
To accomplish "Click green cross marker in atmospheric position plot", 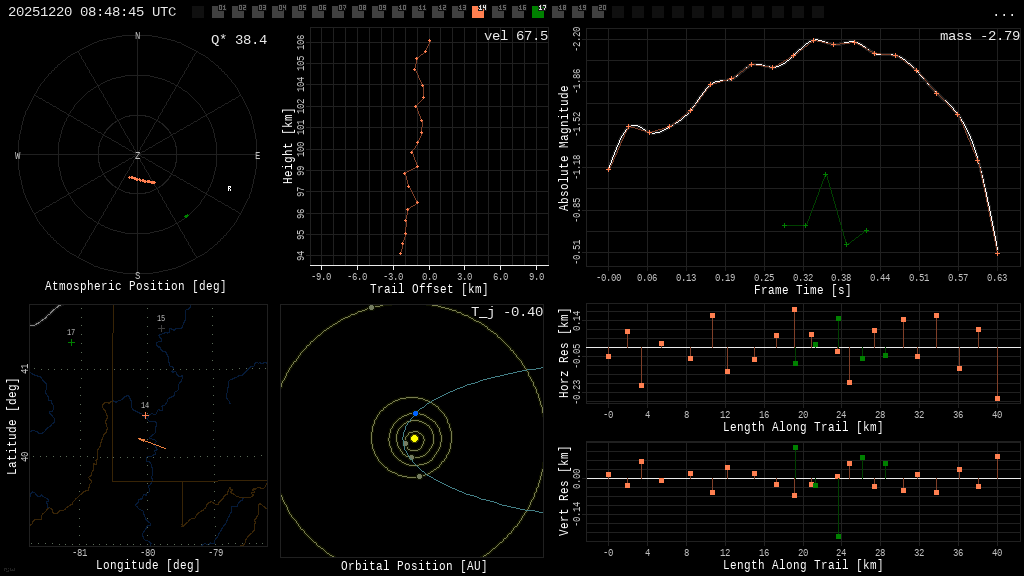I will pos(186,216).
